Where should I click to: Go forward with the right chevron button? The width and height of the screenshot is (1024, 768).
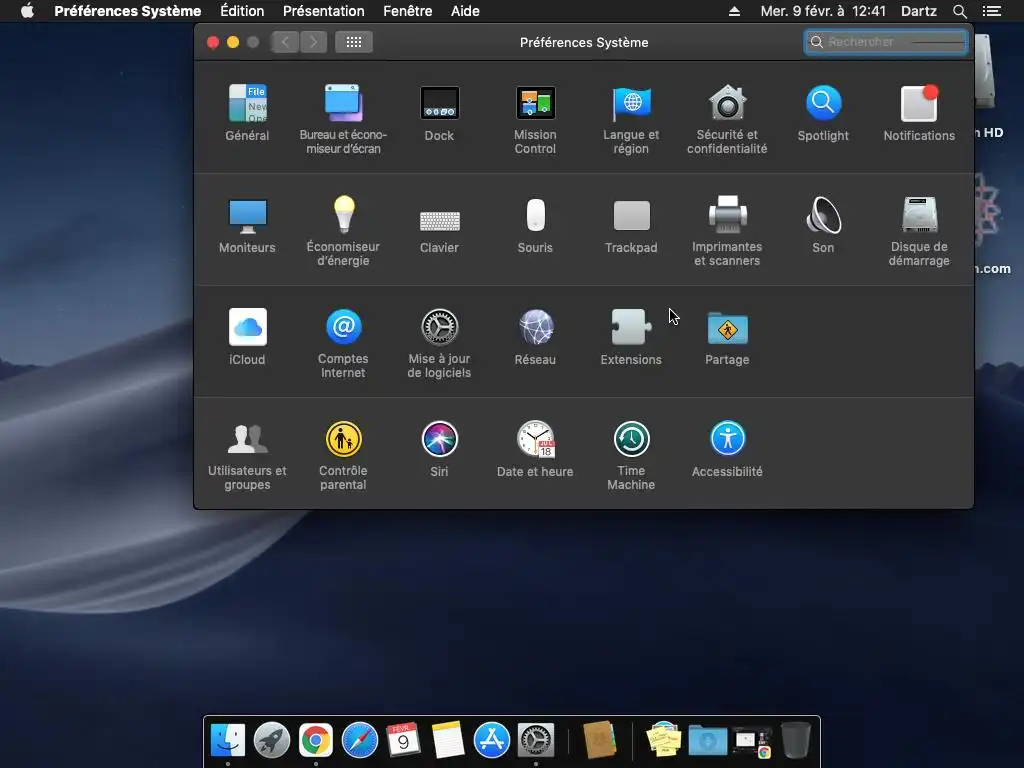coord(313,42)
